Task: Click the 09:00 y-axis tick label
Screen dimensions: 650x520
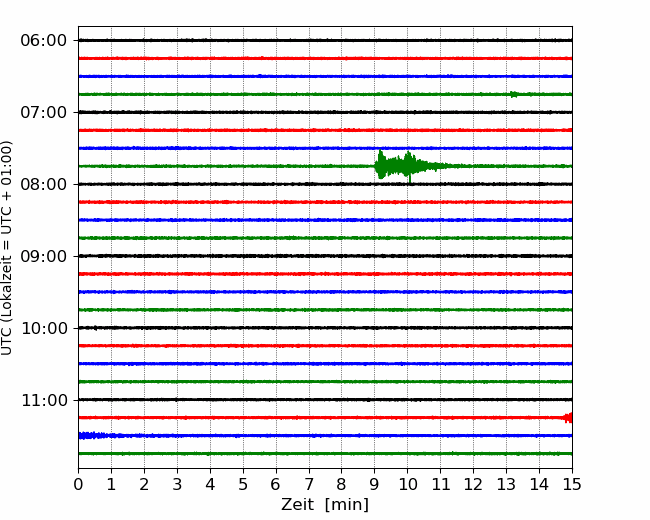Action: click(x=43, y=256)
